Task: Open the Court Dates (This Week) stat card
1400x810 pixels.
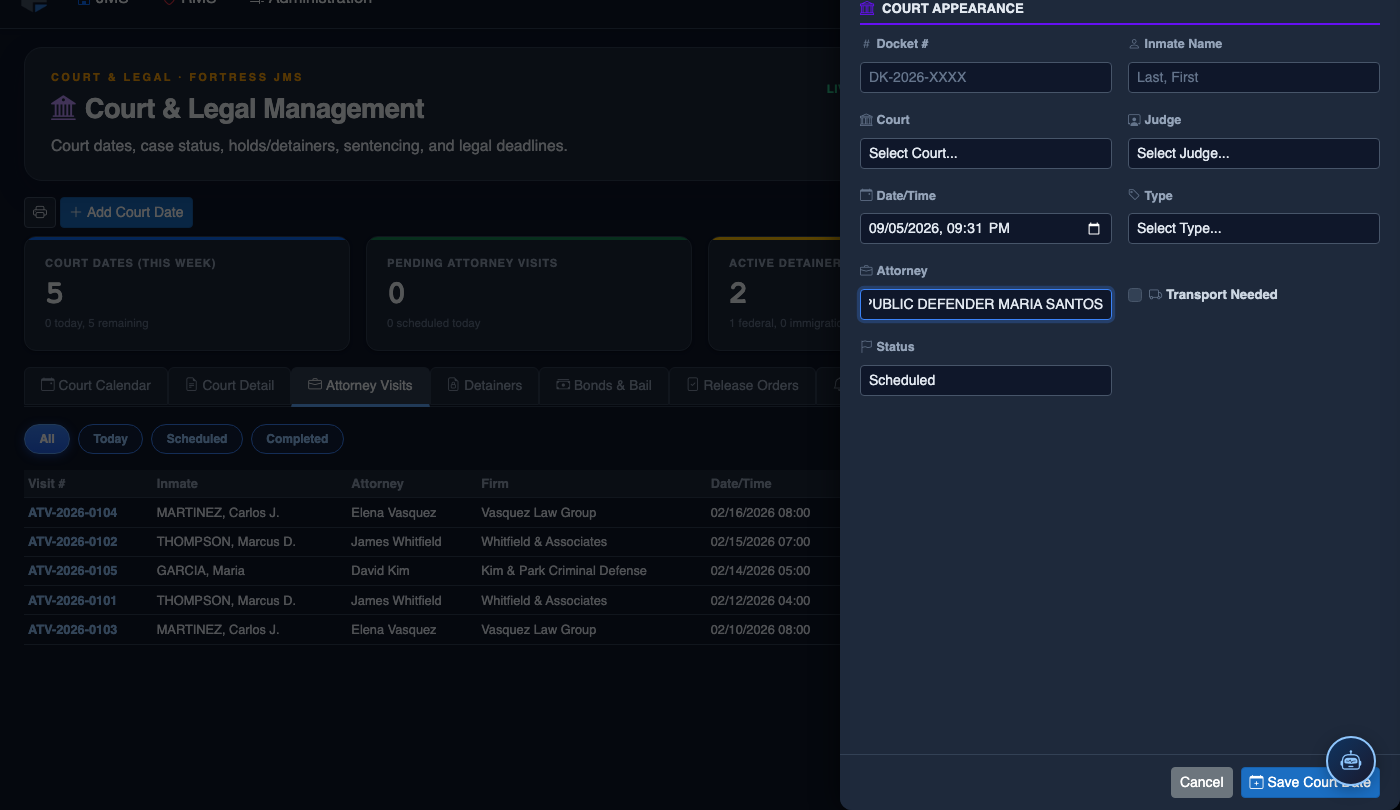Action: (187, 294)
